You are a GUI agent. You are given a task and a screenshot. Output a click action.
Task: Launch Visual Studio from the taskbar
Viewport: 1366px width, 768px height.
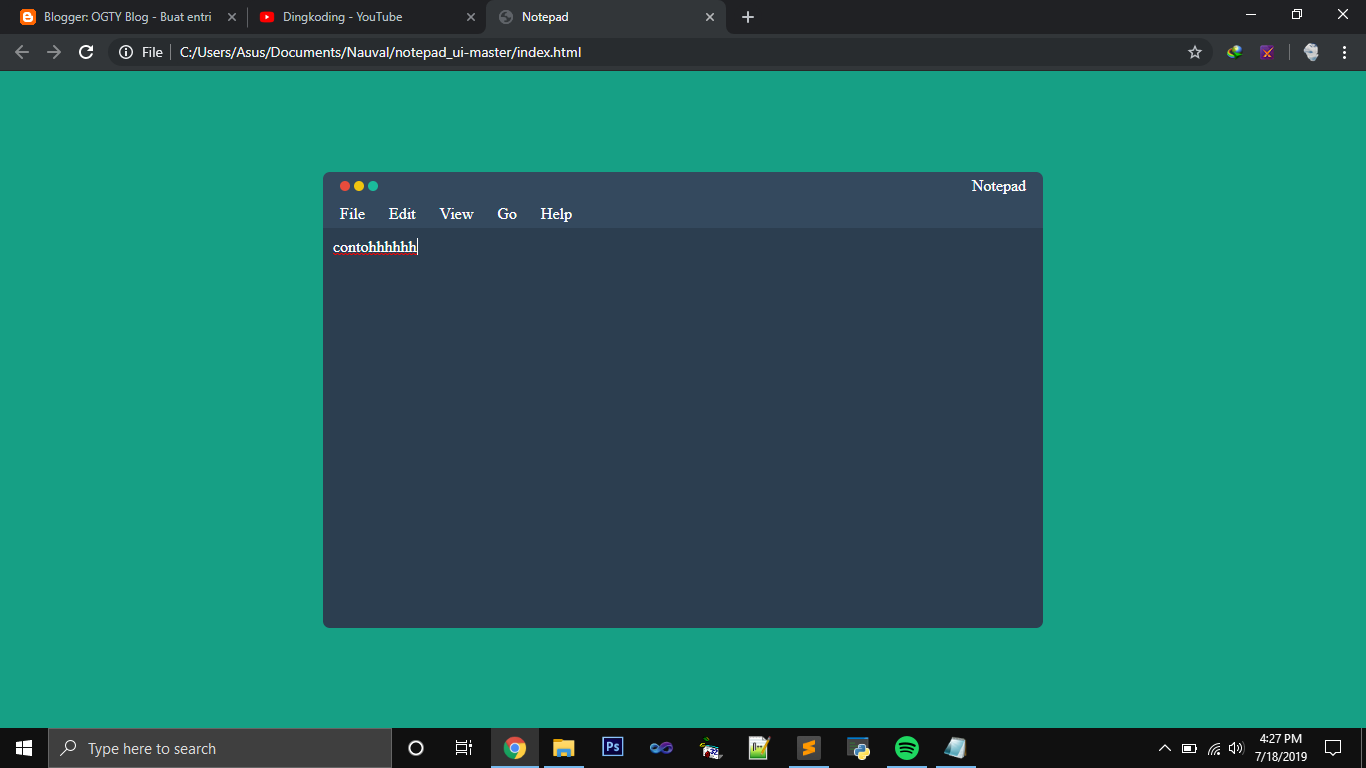[x=660, y=747]
